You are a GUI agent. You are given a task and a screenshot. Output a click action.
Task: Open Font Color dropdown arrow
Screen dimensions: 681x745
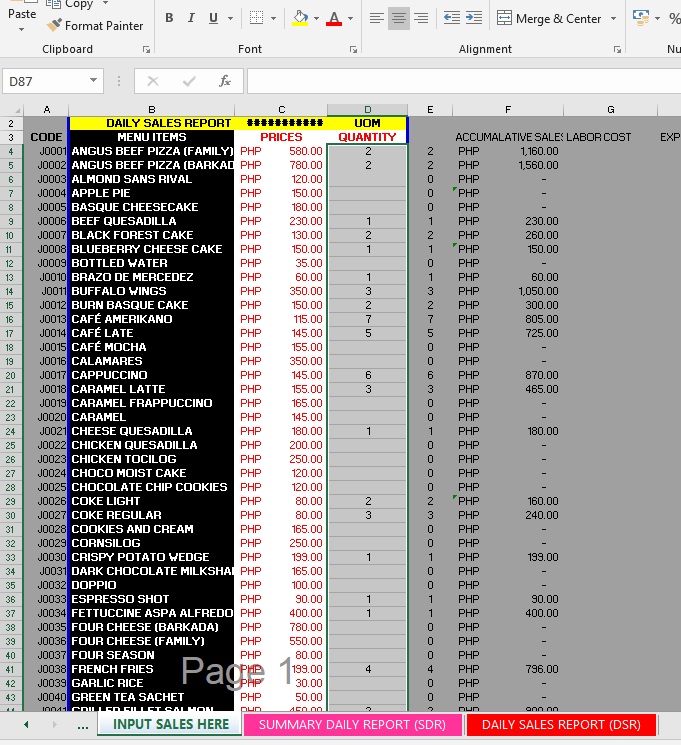pyautogui.click(x=351, y=19)
